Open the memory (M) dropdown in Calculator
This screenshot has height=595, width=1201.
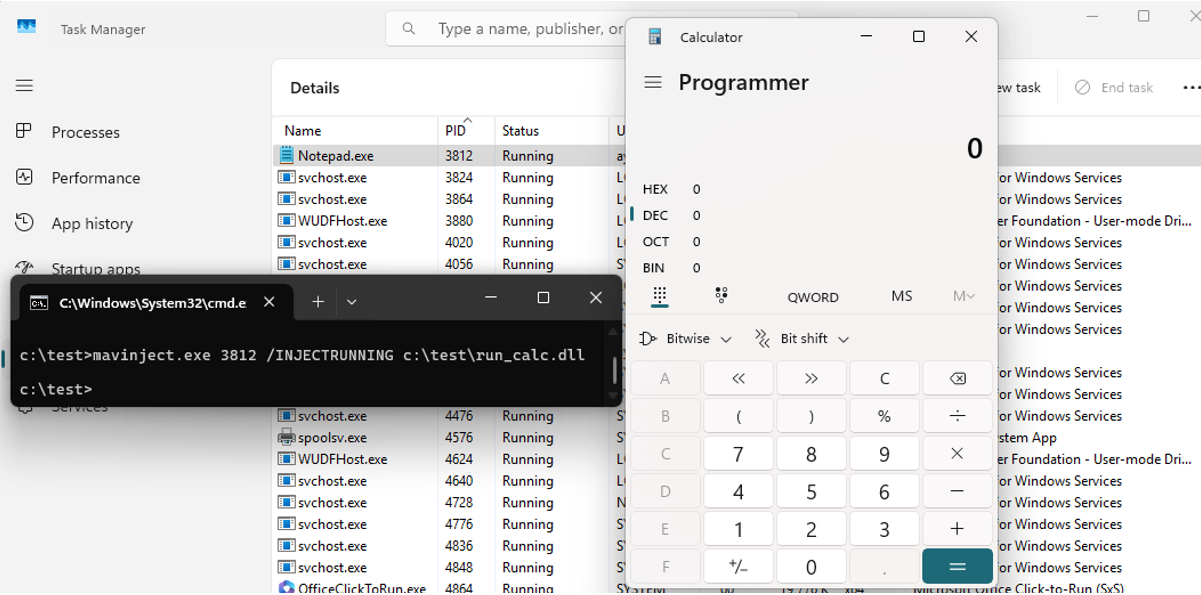(964, 296)
